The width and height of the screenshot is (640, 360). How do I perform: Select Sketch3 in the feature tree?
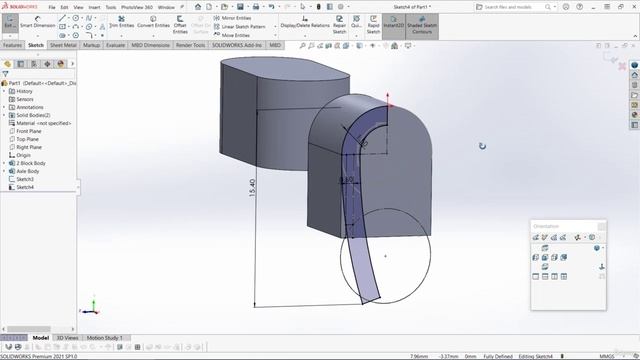(x=21, y=179)
